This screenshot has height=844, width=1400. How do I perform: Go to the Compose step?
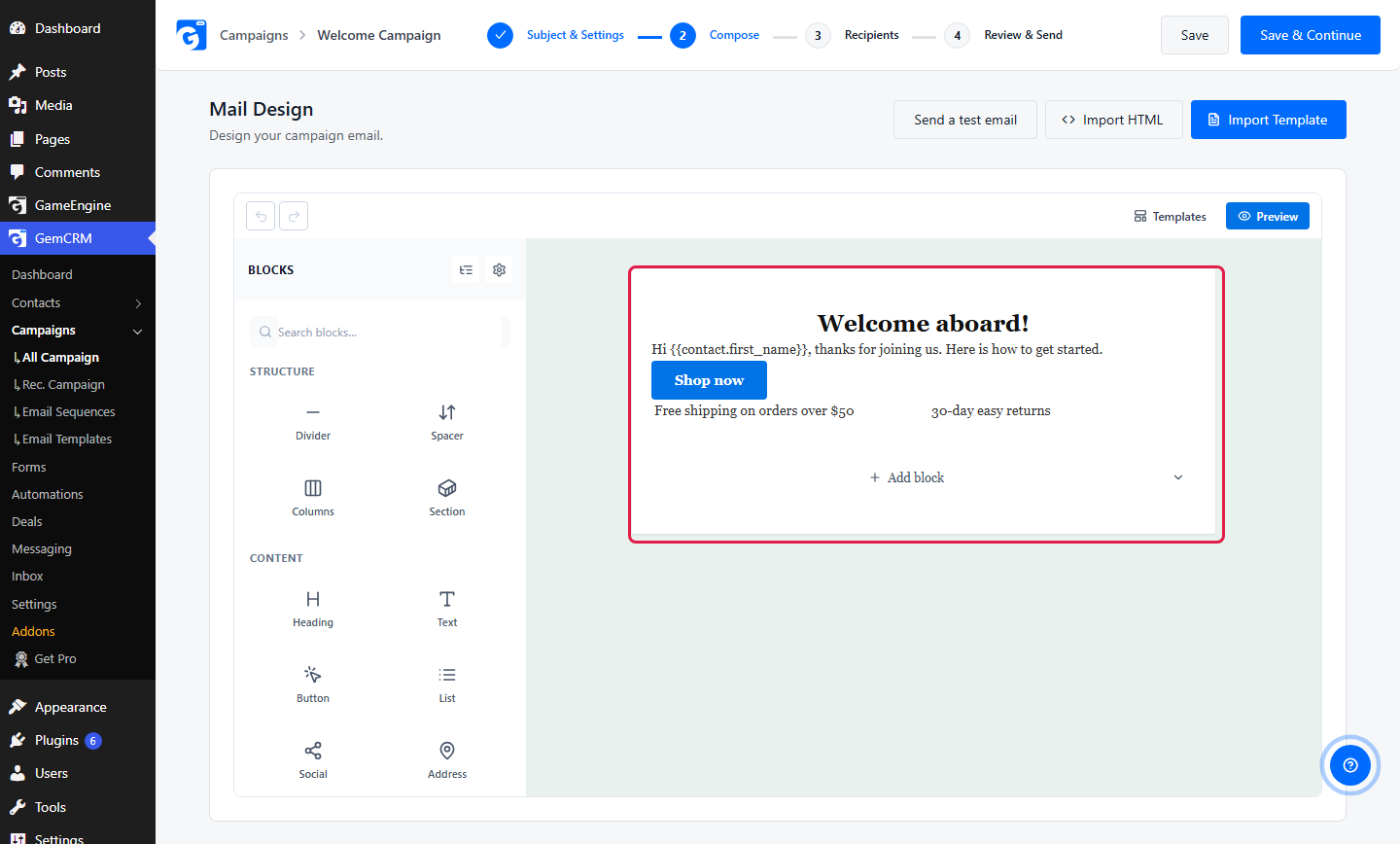(716, 35)
